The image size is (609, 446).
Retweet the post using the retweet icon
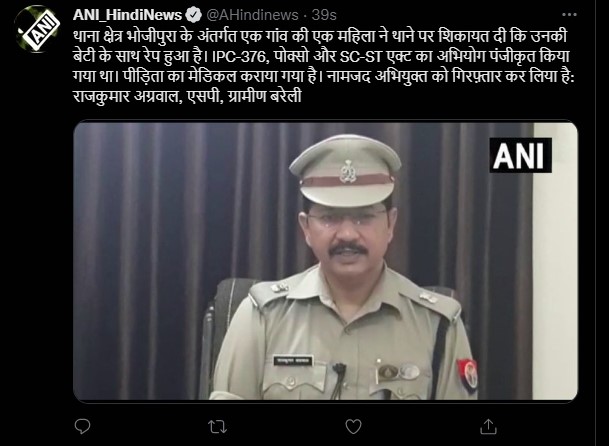(x=218, y=427)
